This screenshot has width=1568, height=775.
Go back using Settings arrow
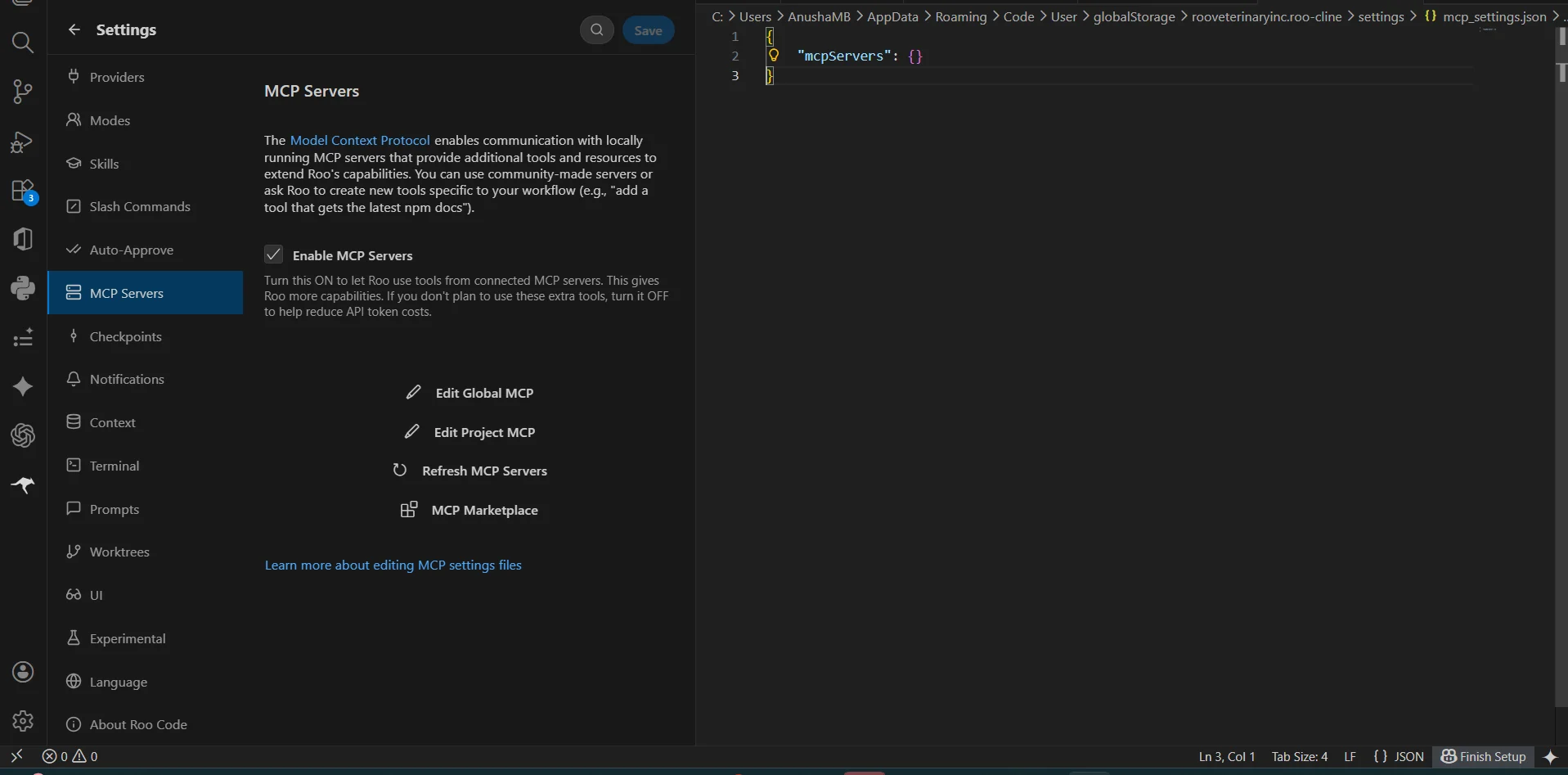pos(74,29)
